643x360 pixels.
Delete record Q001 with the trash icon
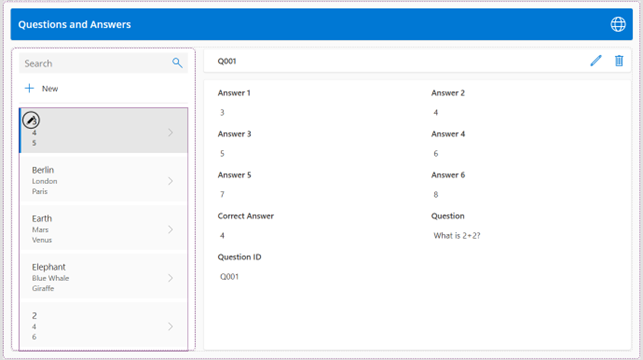click(x=619, y=61)
